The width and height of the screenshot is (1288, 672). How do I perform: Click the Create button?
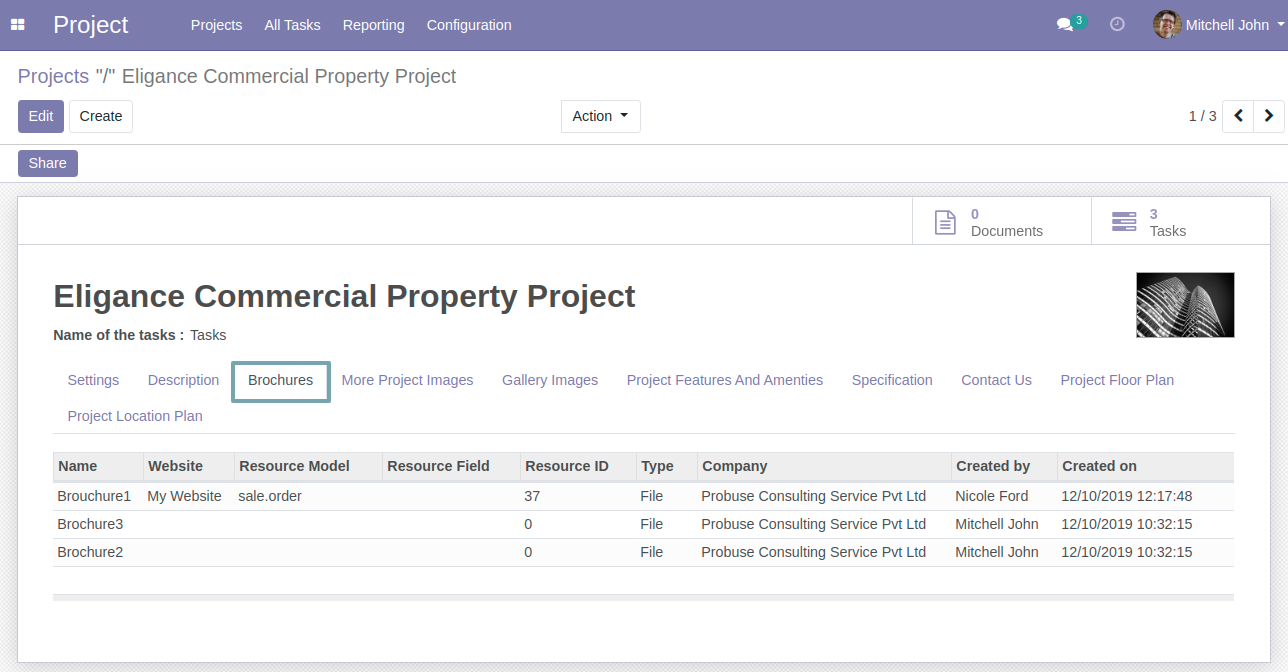tap(101, 116)
